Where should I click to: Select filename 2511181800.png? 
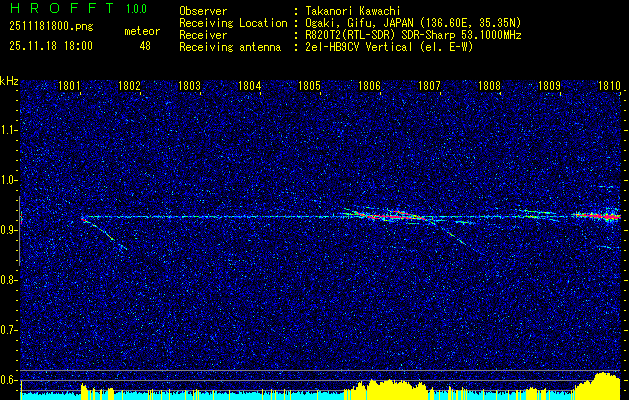(x=51, y=27)
